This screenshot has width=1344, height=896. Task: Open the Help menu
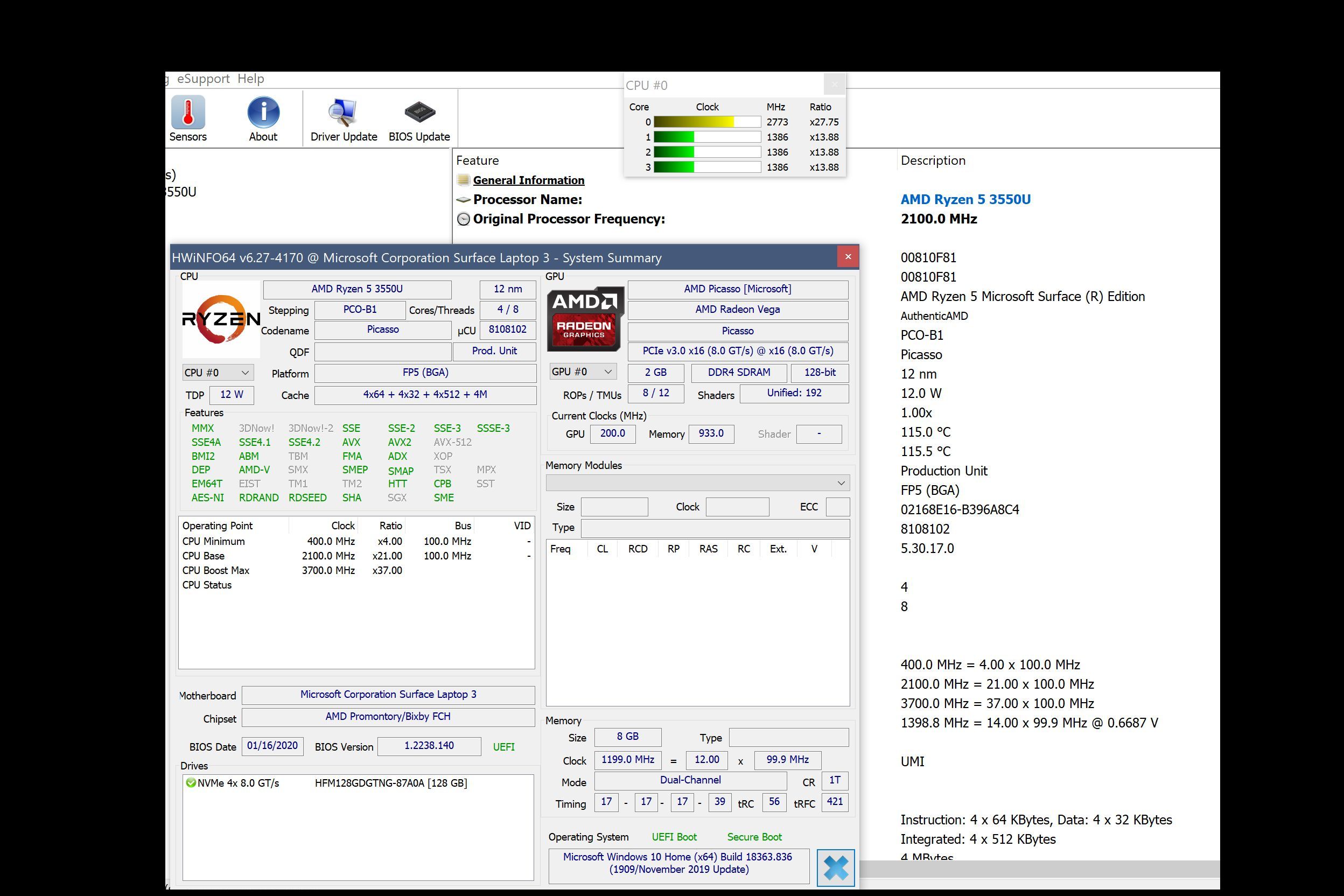[x=251, y=79]
